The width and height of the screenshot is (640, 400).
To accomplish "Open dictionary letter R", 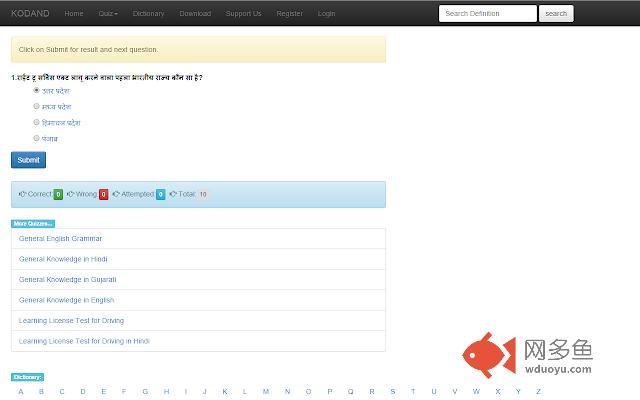I will (x=372, y=391).
